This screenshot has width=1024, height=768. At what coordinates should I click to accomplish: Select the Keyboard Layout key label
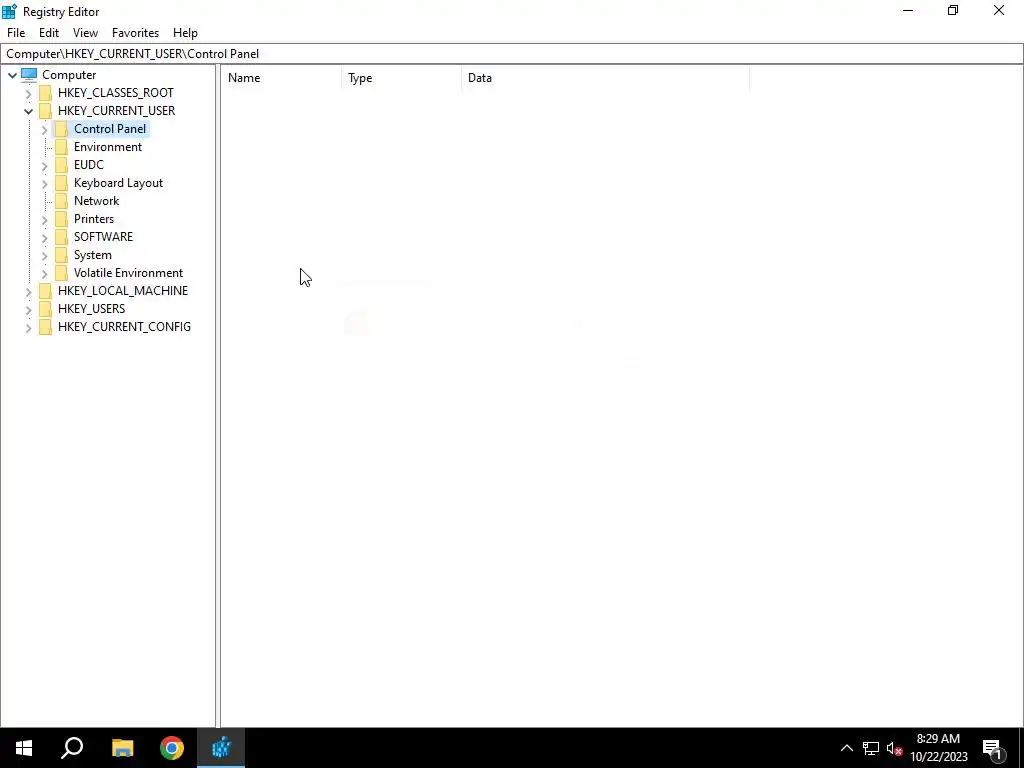[118, 182]
